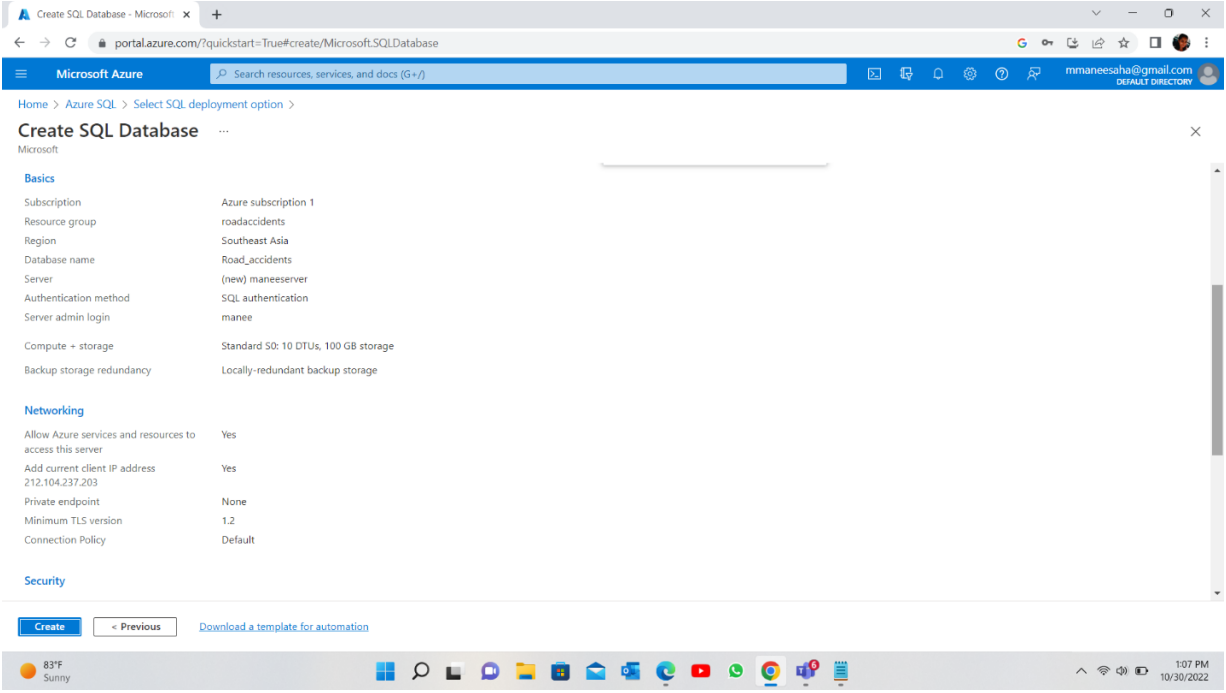Screen dimensions: 1226x693
Task: Select the Create SQL Database browser tab
Action: pos(104,15)
